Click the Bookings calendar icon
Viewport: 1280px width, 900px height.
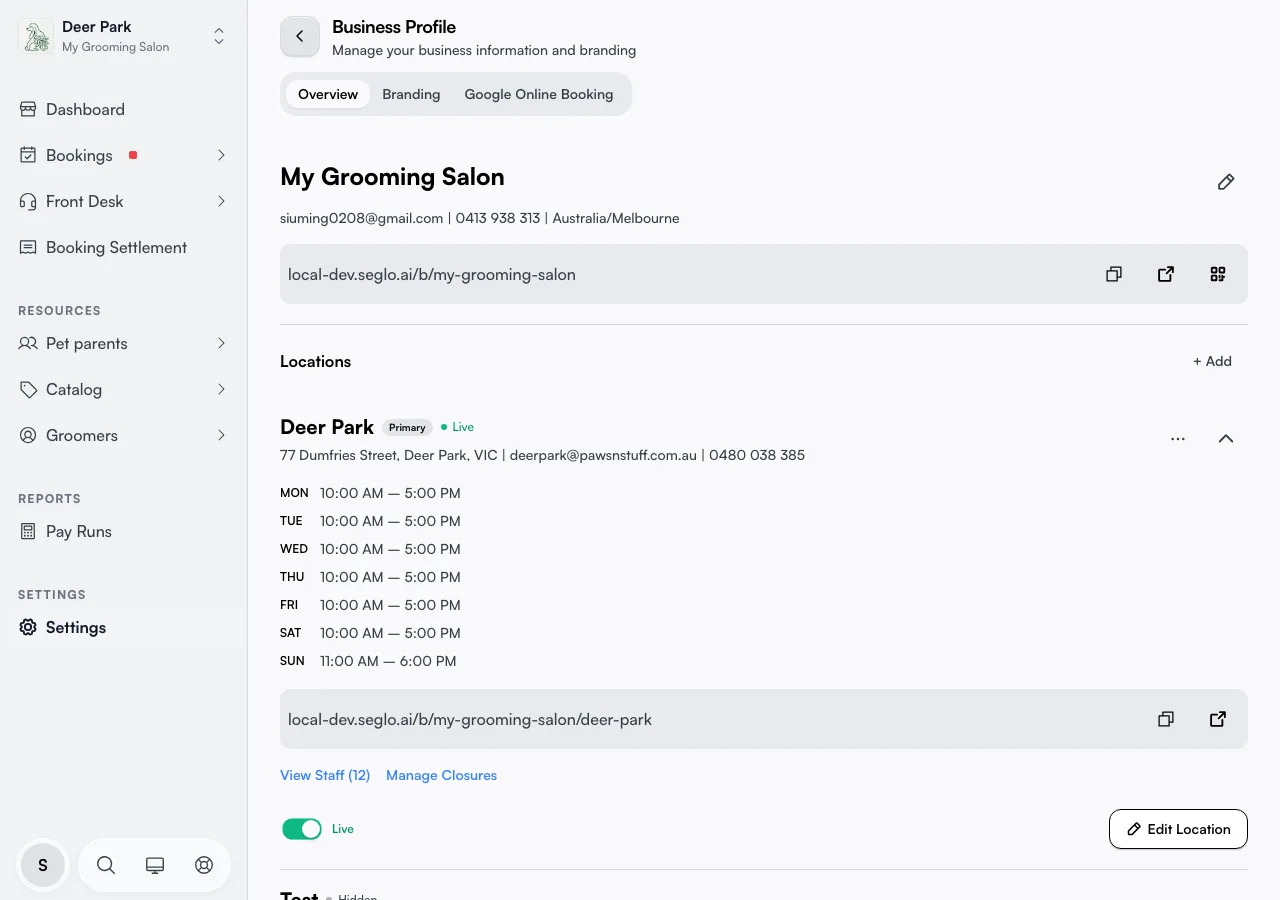[28, 155]
